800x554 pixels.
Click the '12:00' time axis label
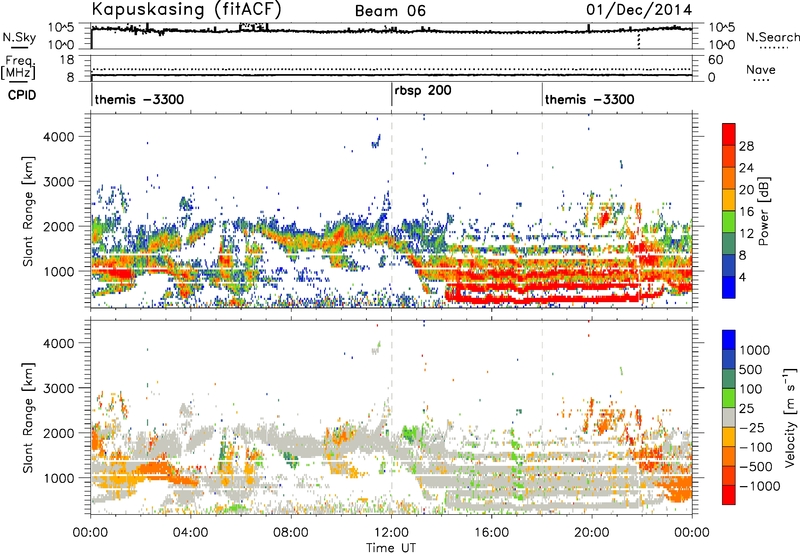coord(391,533)
